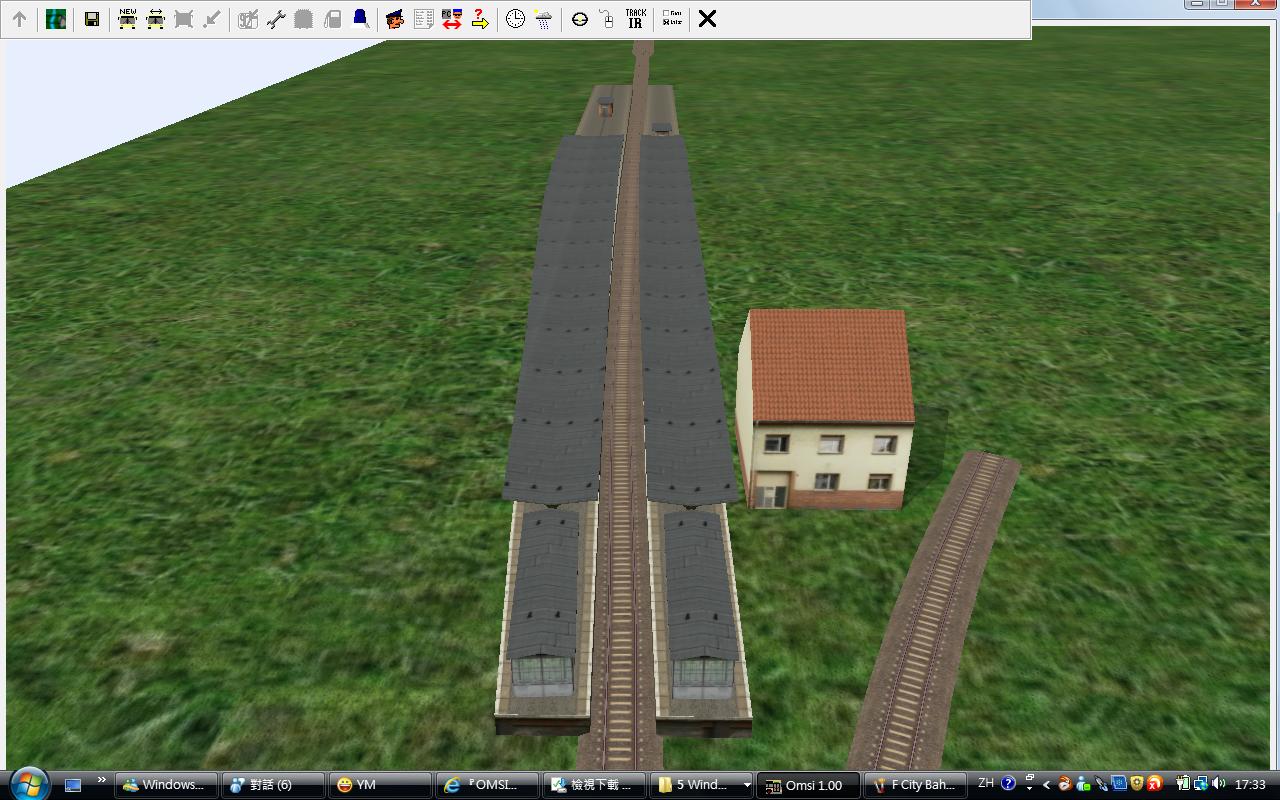Click the question mark arrow icon
The height and width of the screenshot is (800, 1280).
[479, 19]
